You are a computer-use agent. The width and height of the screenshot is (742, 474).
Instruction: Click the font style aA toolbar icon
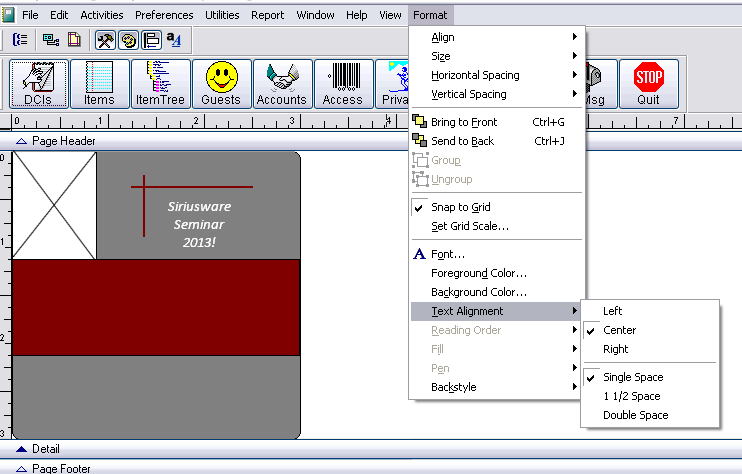tap(174, 40)
